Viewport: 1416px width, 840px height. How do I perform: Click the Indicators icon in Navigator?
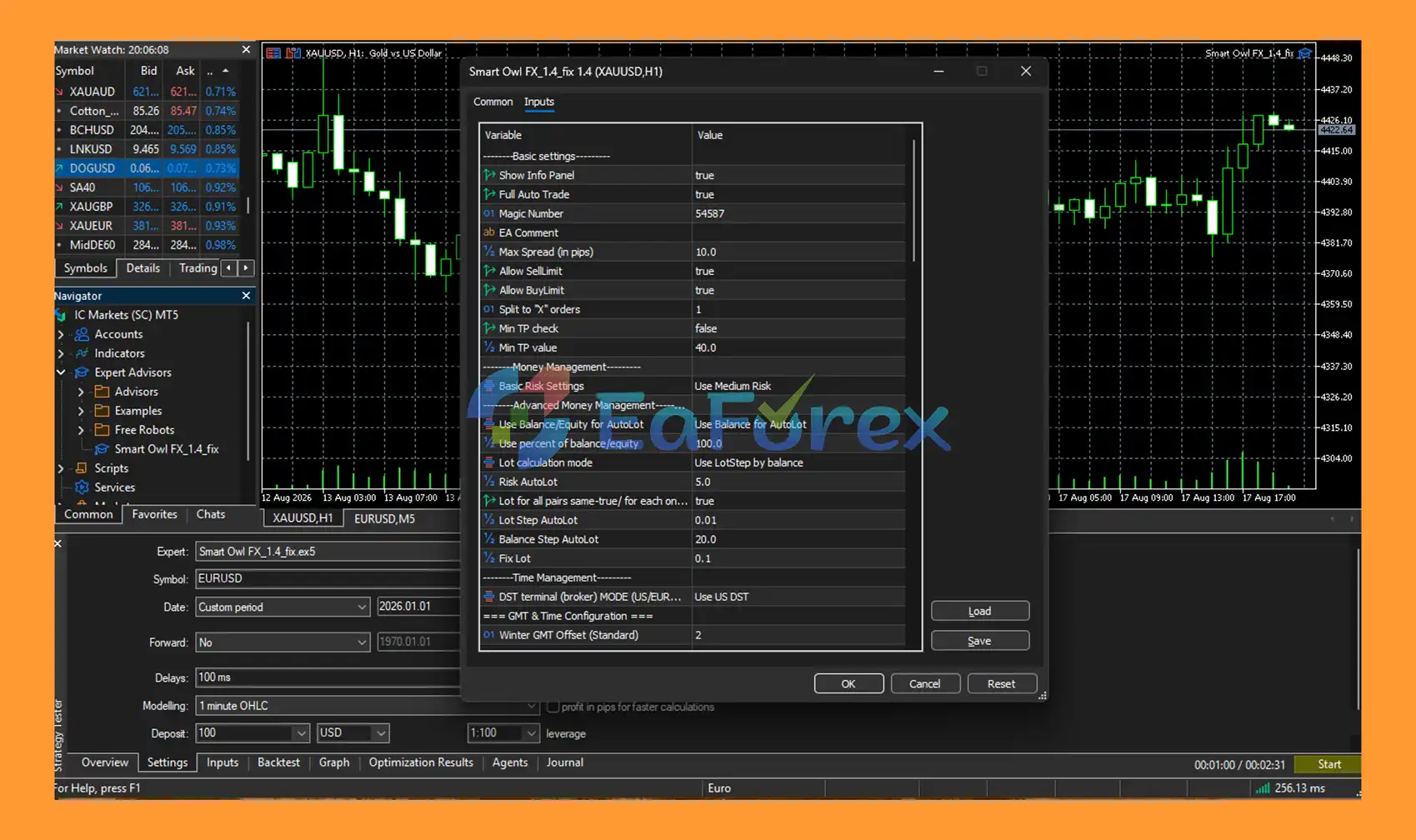(x=82, y=353)
